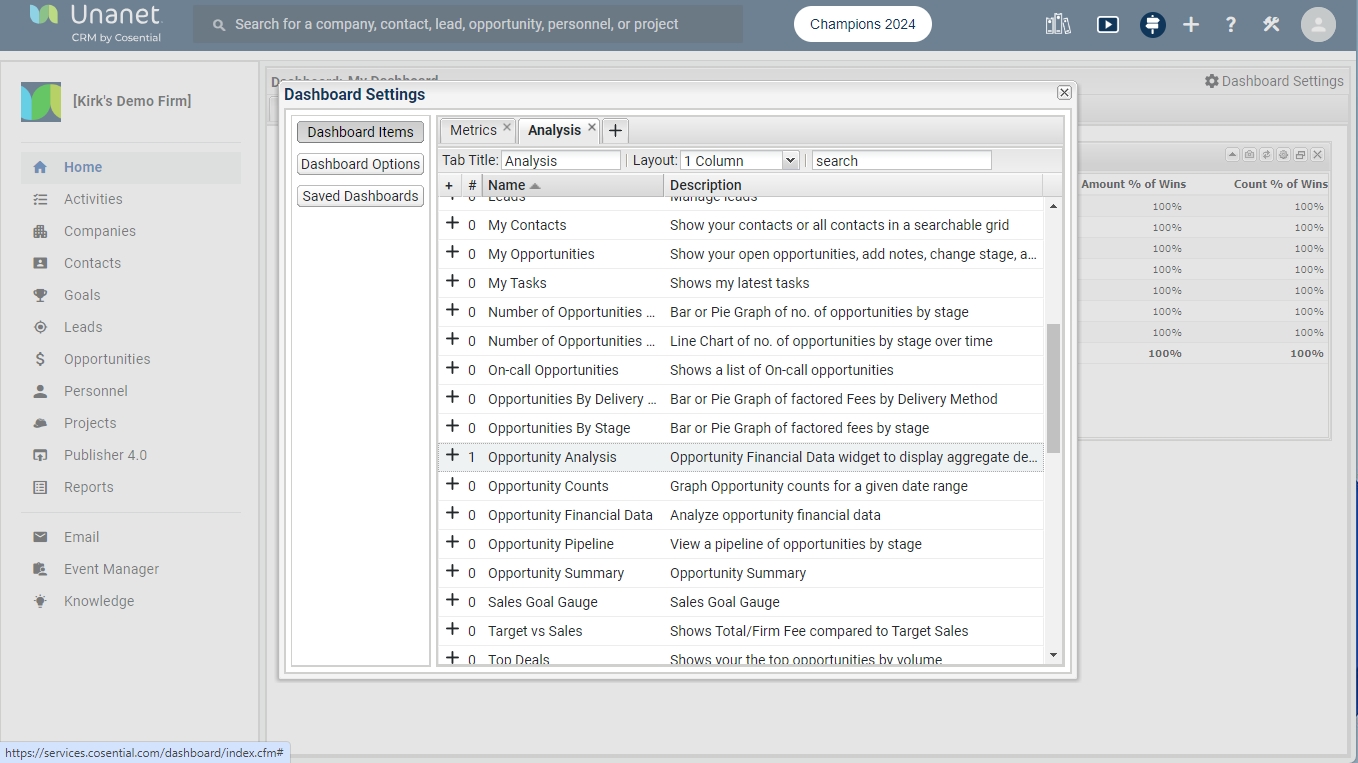Click the Champions 2024 button
The image size is (1358, 763).
[862, 25]
